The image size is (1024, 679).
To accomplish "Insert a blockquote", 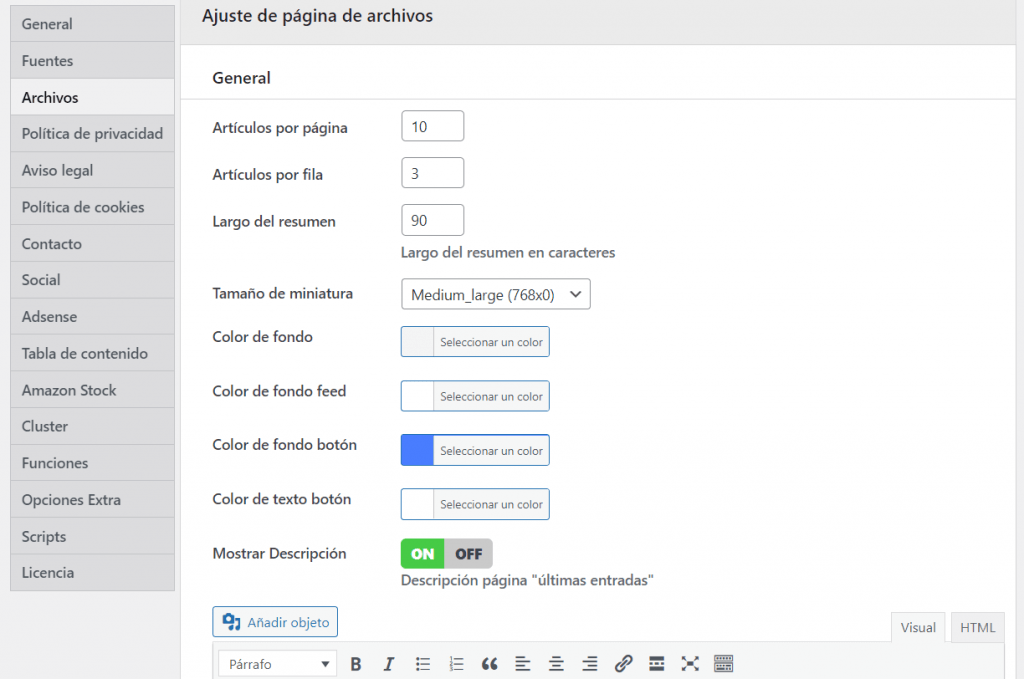I will (490, 664).
